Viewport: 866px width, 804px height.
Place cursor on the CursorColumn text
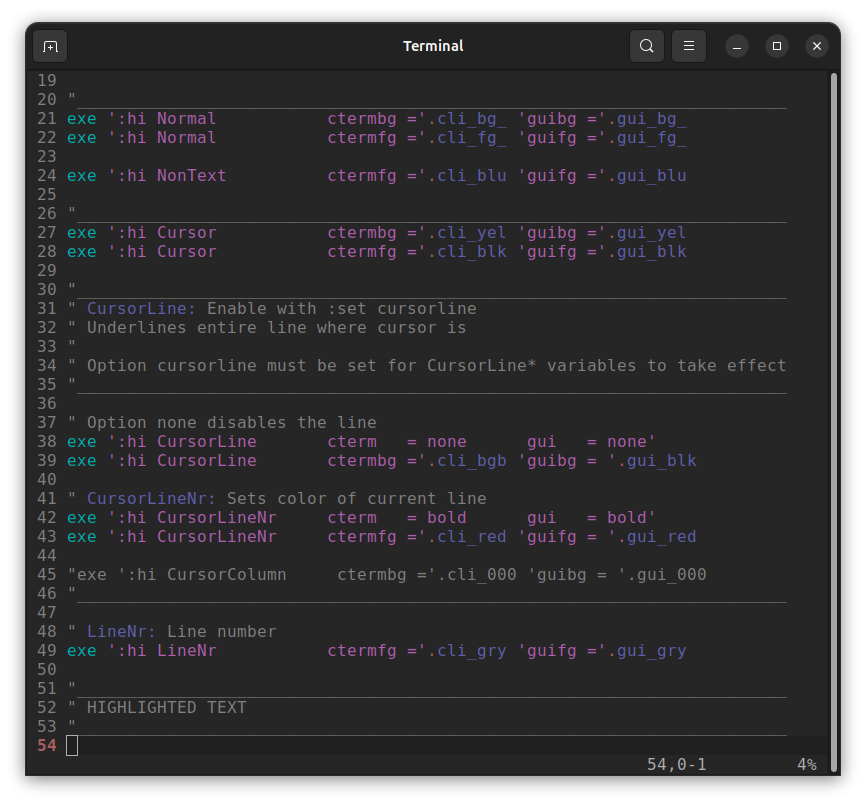point(226,575)
